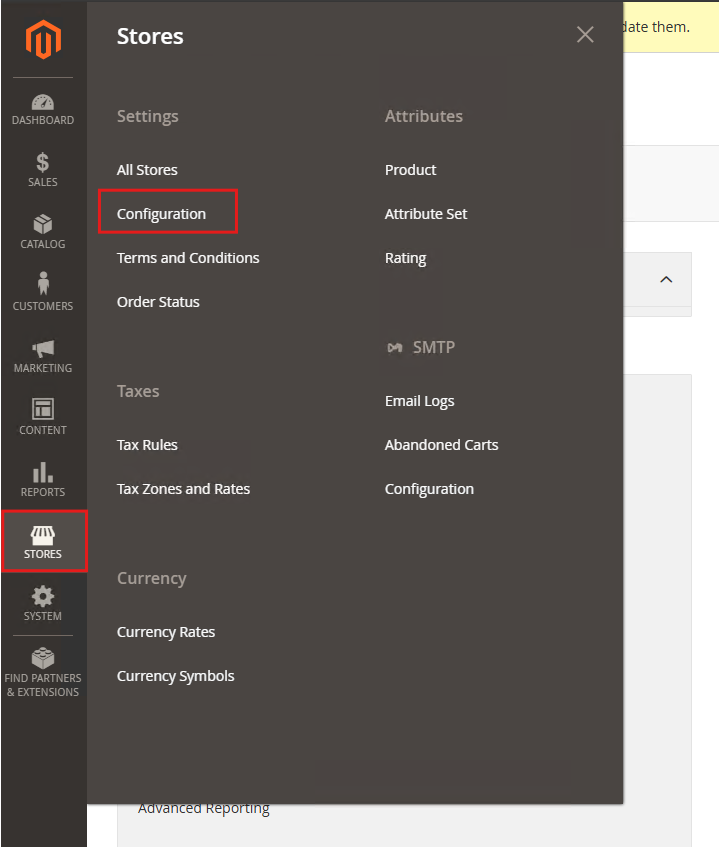Open SMTP Abandoned Carts
719x847 pixels.
point(441,445)
